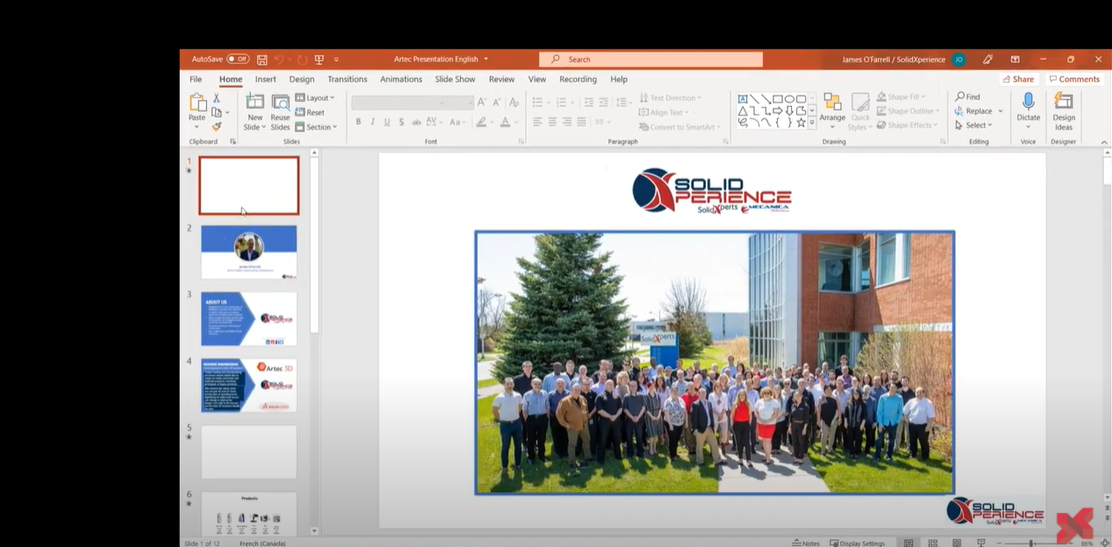Select the Format Painter brush
Viewport: 1112px width, 547px height.
(216, 126)
